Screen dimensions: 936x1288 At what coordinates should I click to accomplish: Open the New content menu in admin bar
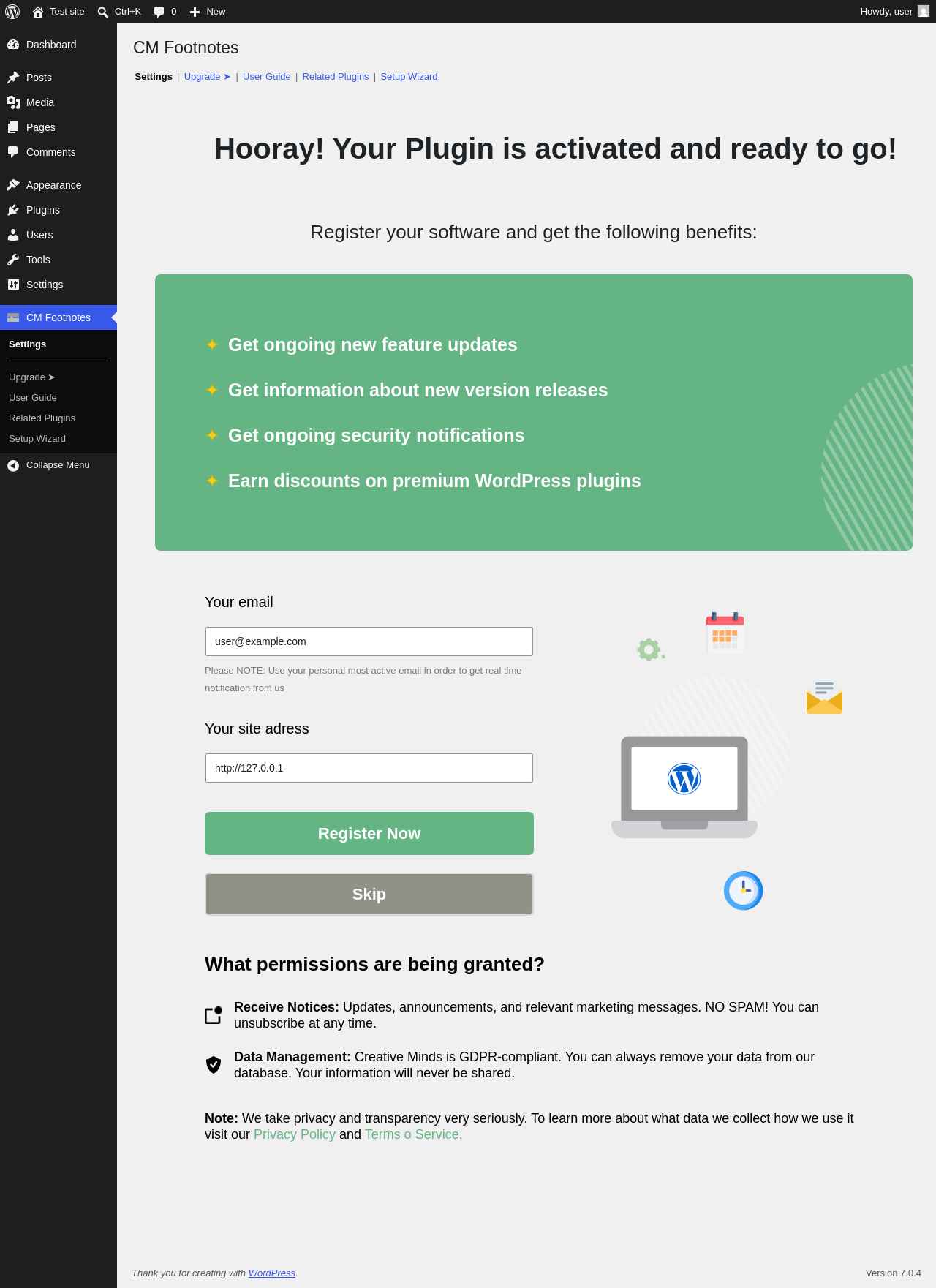208,12
